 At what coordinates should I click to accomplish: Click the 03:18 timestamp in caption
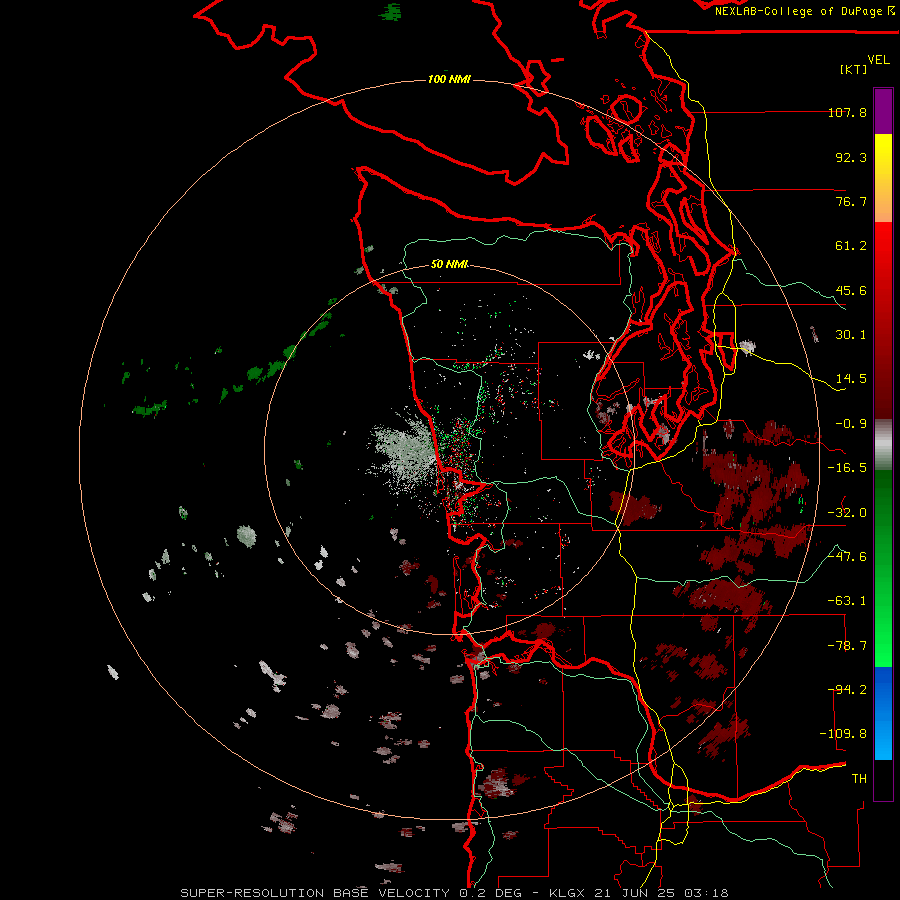click(x=704, y=893)
